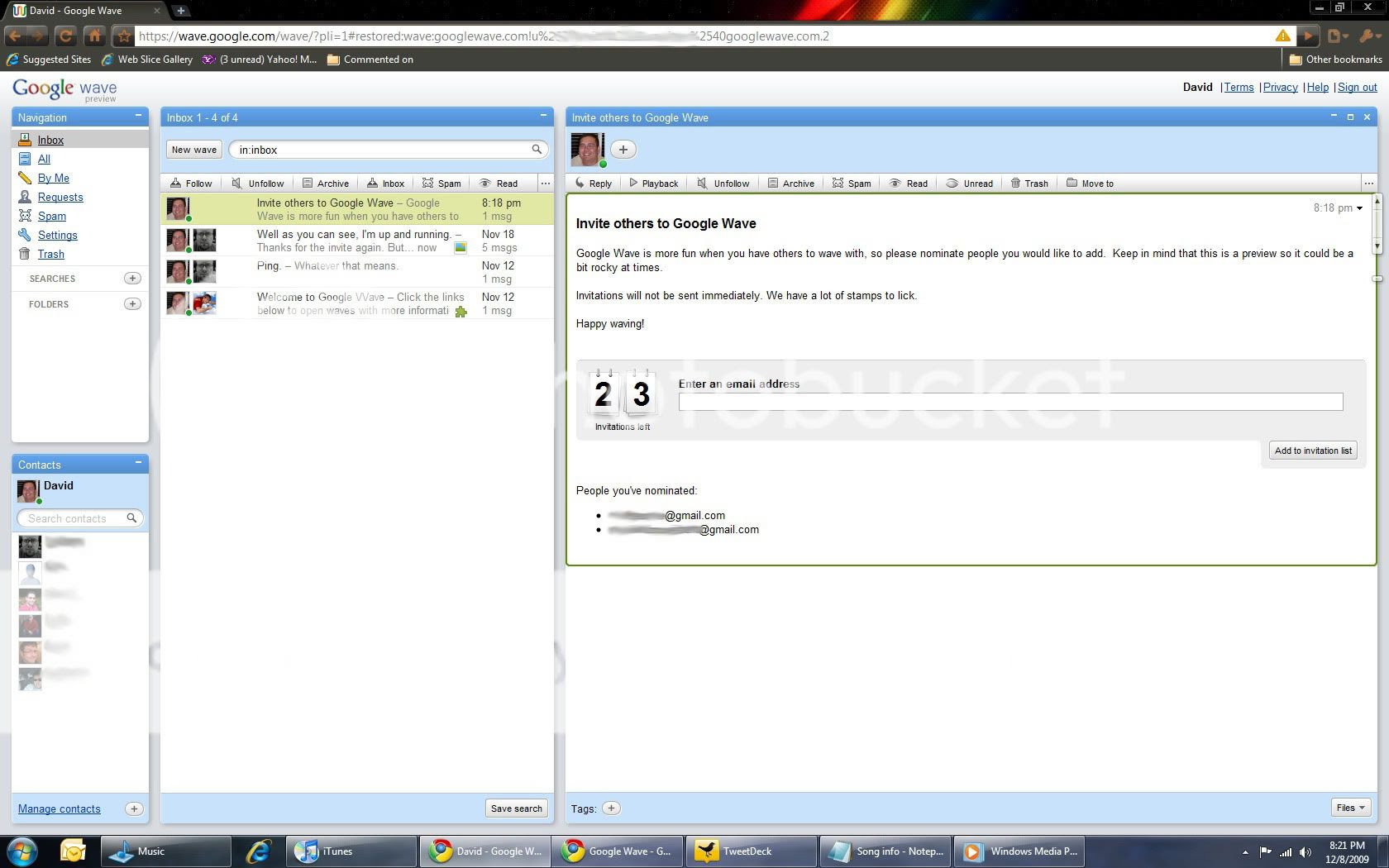Add a new saved search with plus icon
The height and width of the screenshot is (868, 1389).
[x=132, y=279]
